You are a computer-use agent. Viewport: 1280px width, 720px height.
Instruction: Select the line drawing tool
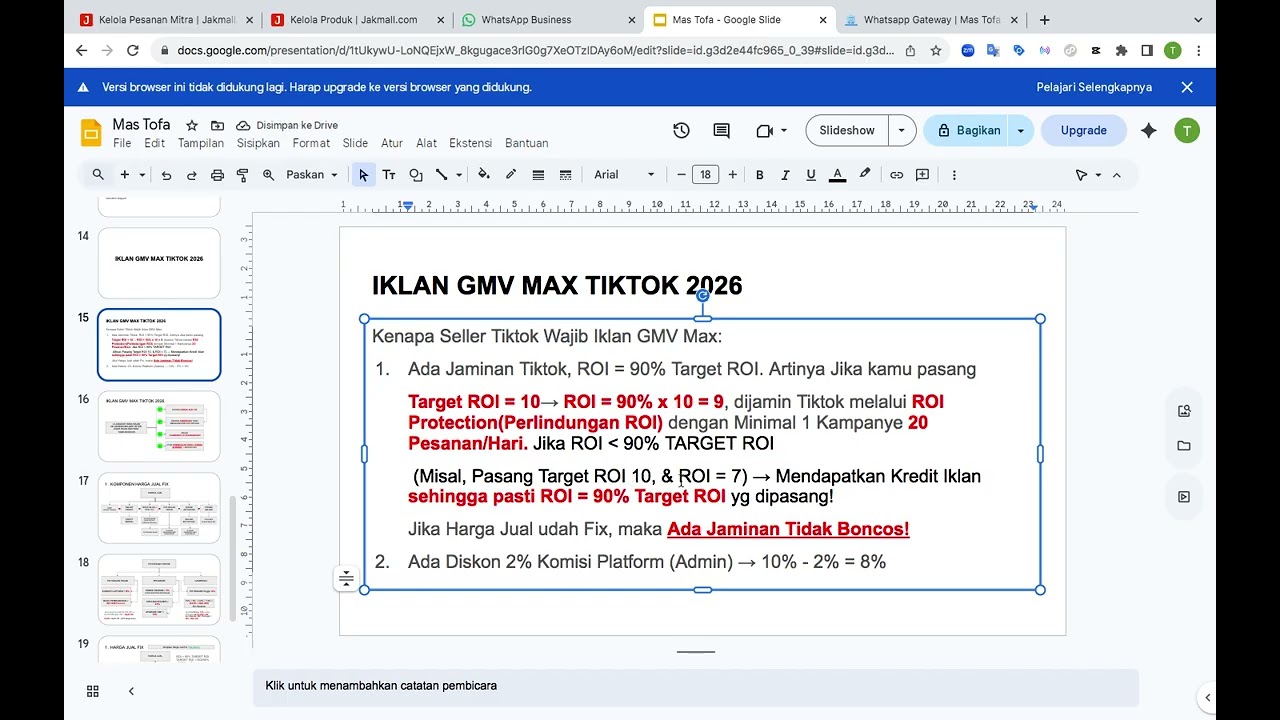click(441, 175)
